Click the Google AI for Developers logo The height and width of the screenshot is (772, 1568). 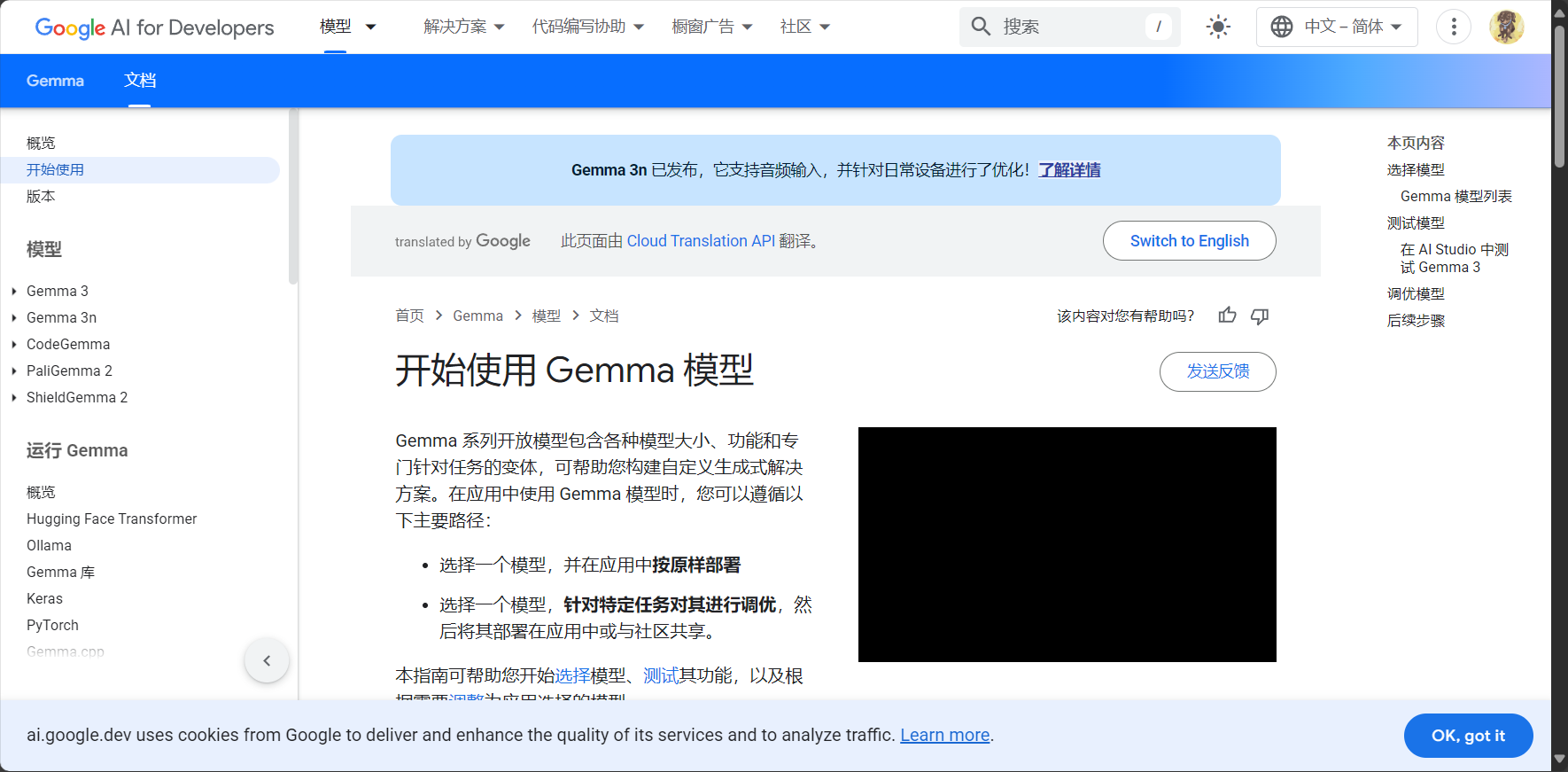pos(154,27)
